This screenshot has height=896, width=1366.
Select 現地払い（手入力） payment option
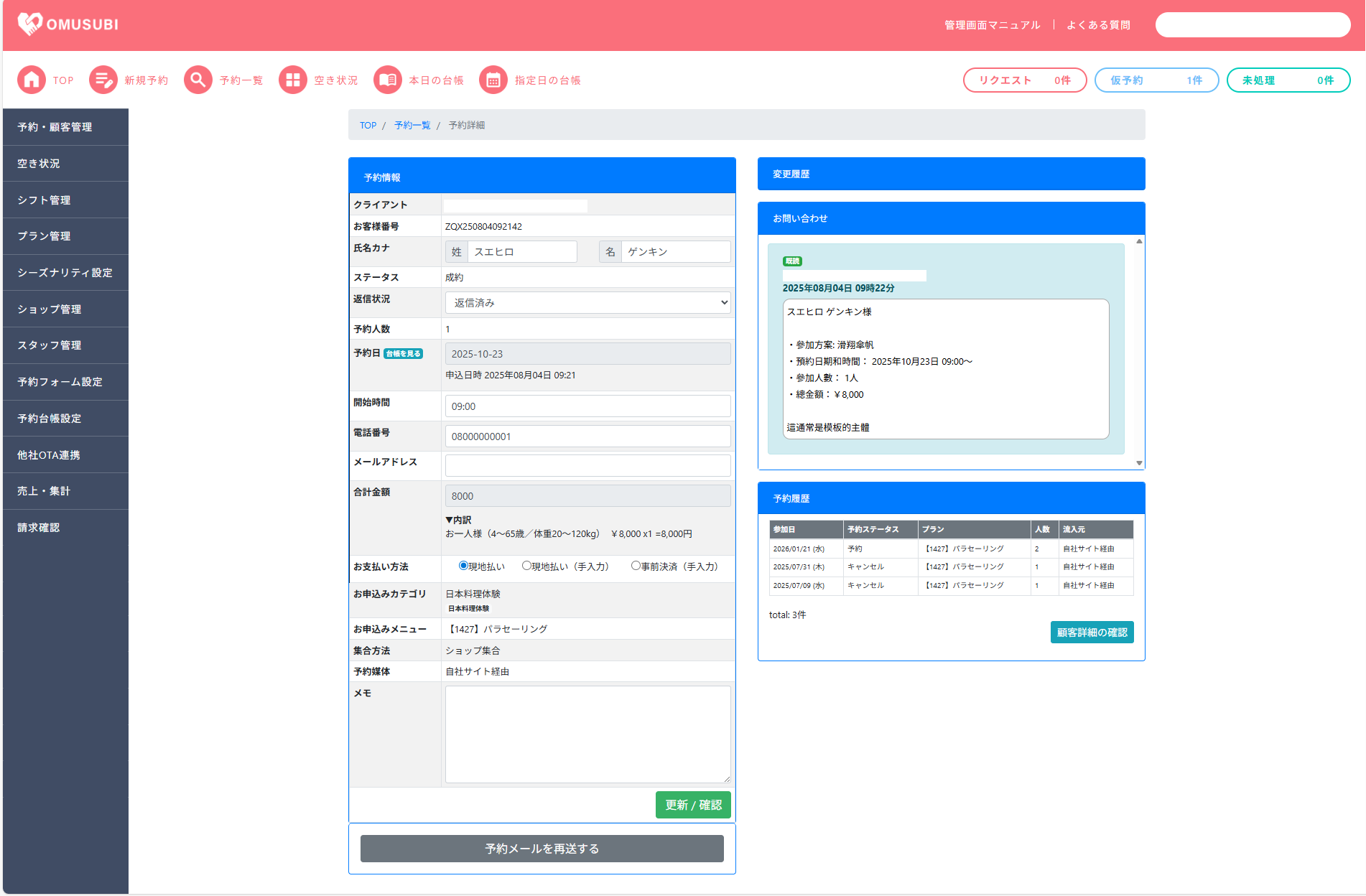pos(526,566)
